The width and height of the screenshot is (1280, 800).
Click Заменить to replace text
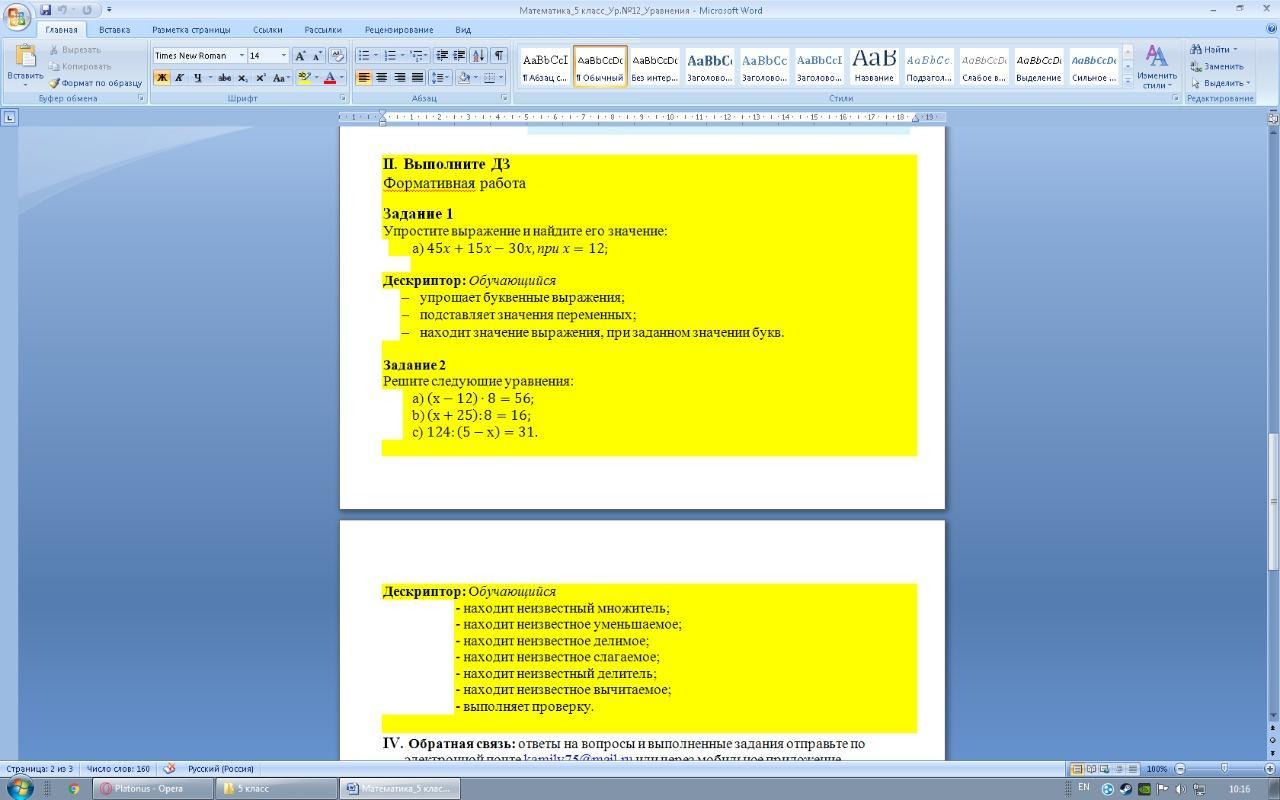(1217, 66)
